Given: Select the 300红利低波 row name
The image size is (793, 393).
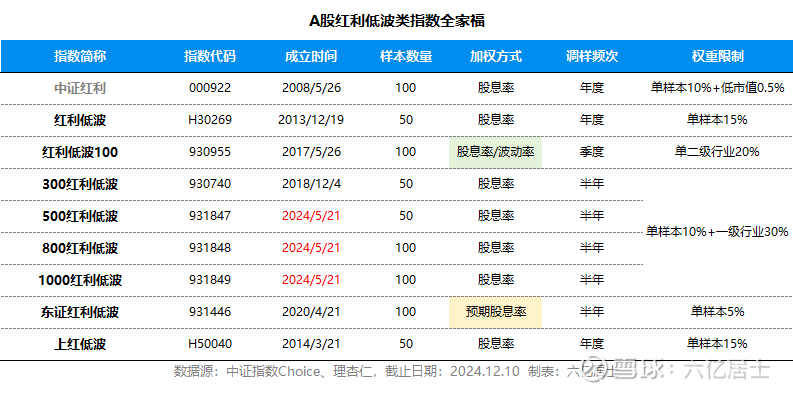Looking at the screenshot, I should coord(80,184).
